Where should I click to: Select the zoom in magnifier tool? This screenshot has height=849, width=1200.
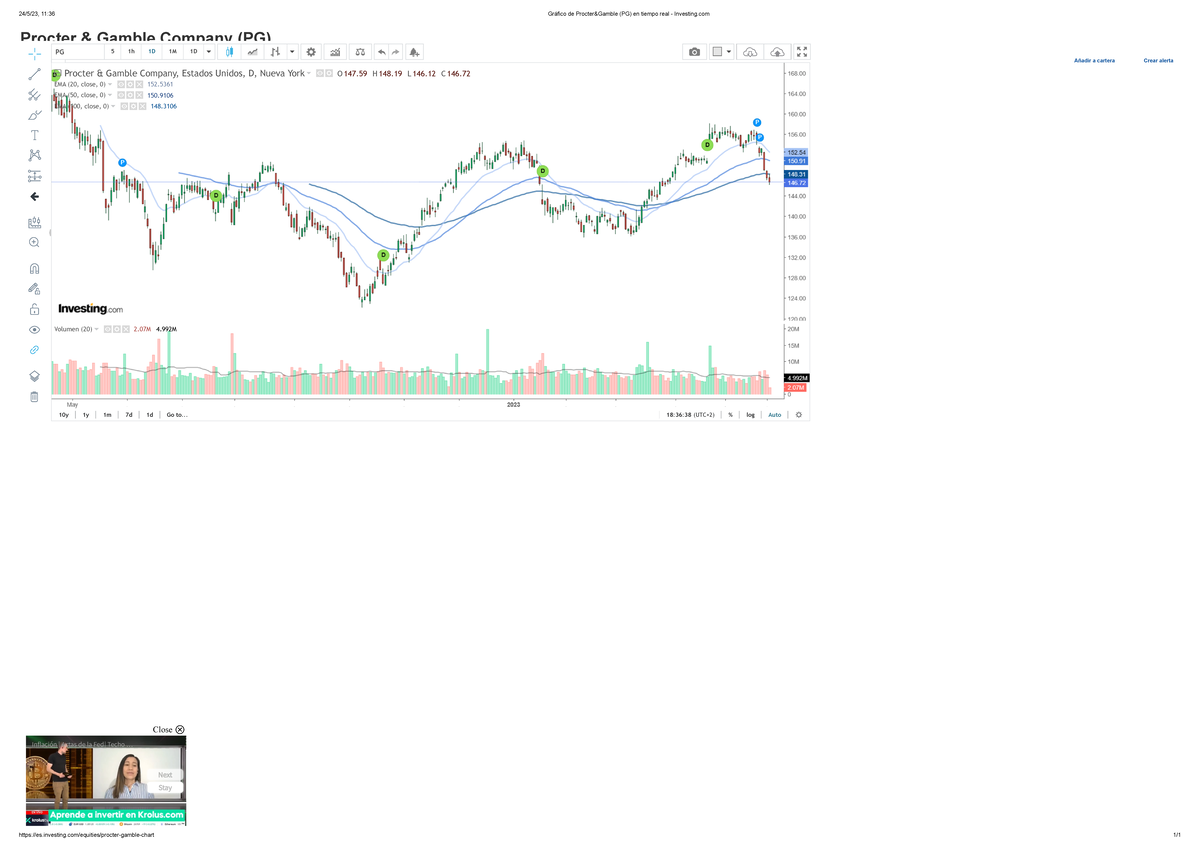coord(34,242)
